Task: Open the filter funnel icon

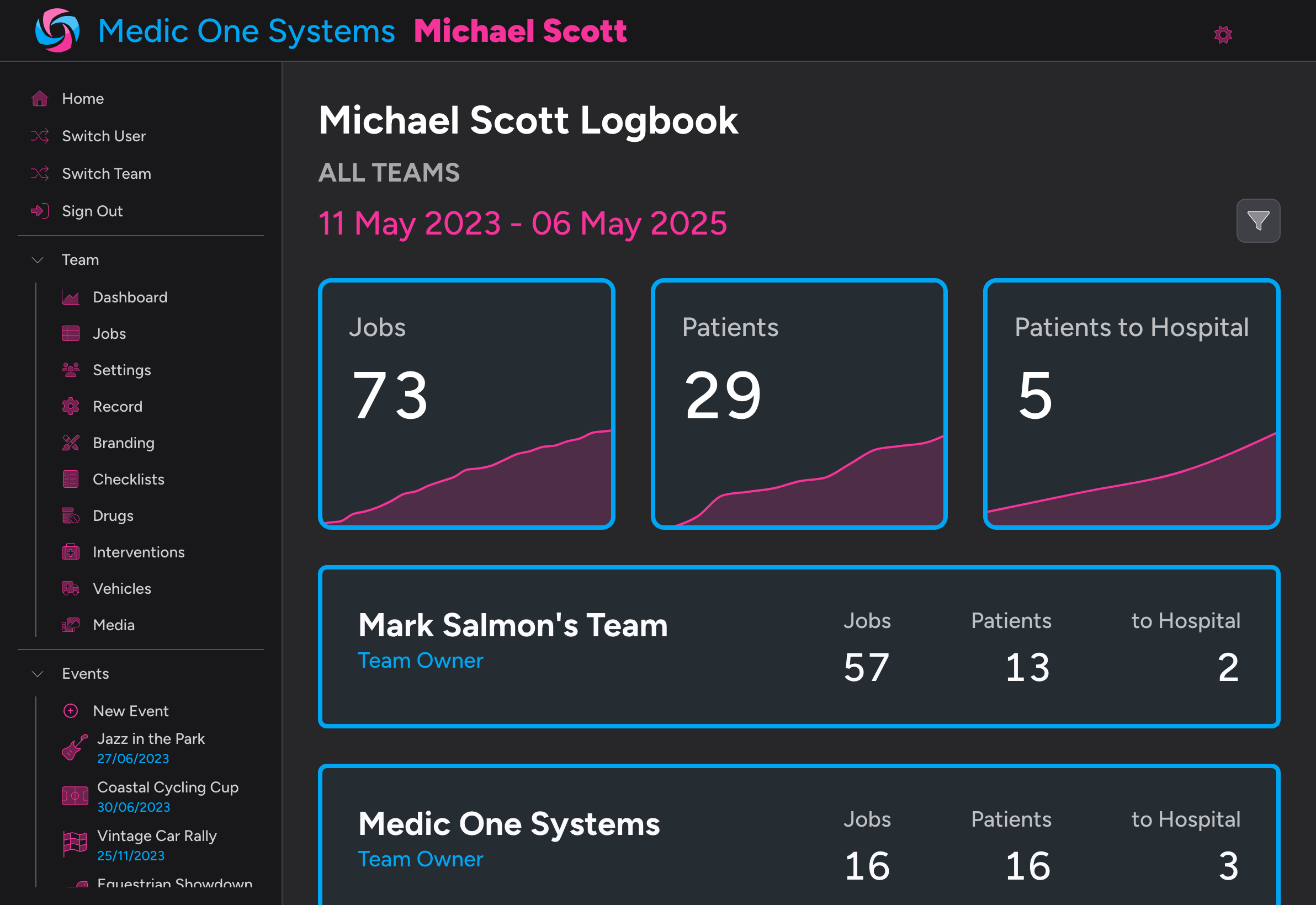Action: [x=1258, y=221]
